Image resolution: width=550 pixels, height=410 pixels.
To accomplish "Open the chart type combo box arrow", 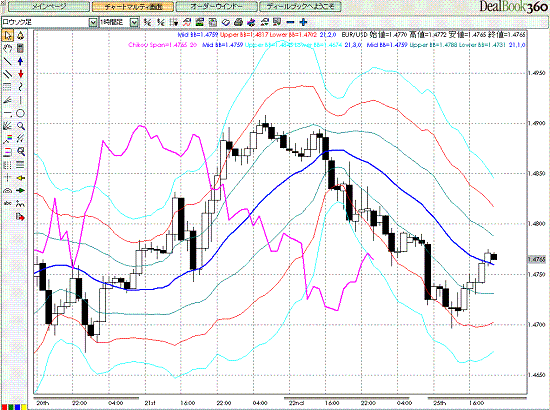I will 93,22.
